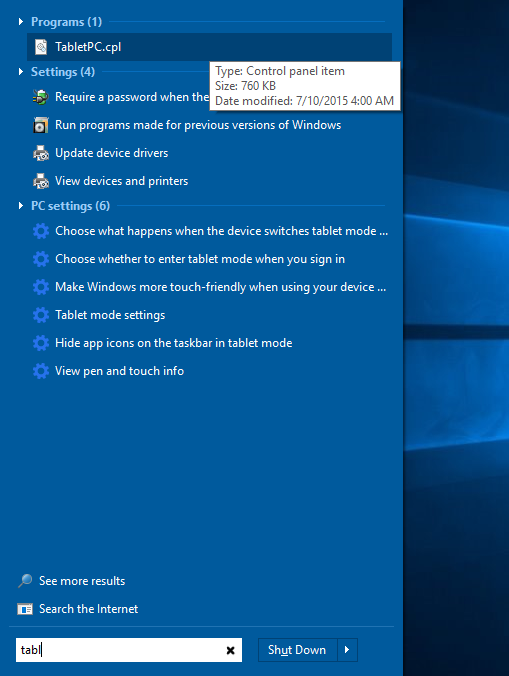This screenshot has width=509, height=676.
Task: Click the magnifier icon for See more results
Action: [x=25, y=581]
